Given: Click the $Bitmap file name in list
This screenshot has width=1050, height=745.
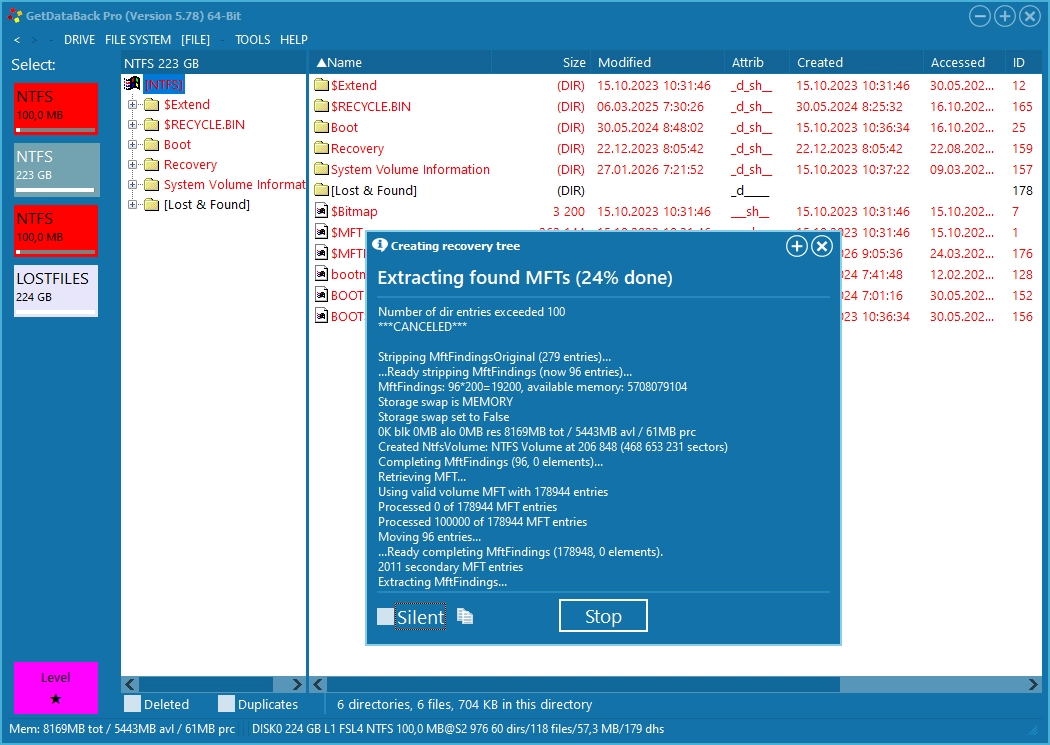Looking at the screenshot, I should coord(354,212).
